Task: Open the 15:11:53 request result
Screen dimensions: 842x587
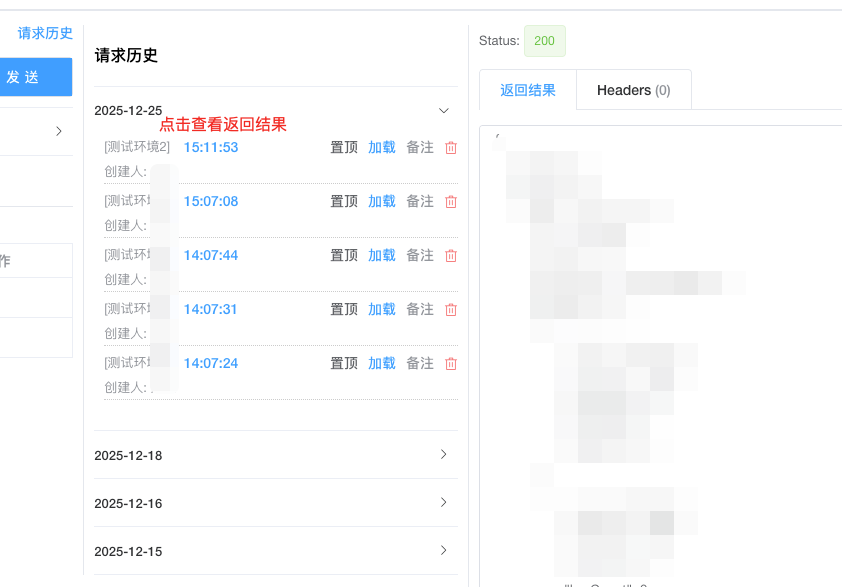Action: [x=211, y=148]
